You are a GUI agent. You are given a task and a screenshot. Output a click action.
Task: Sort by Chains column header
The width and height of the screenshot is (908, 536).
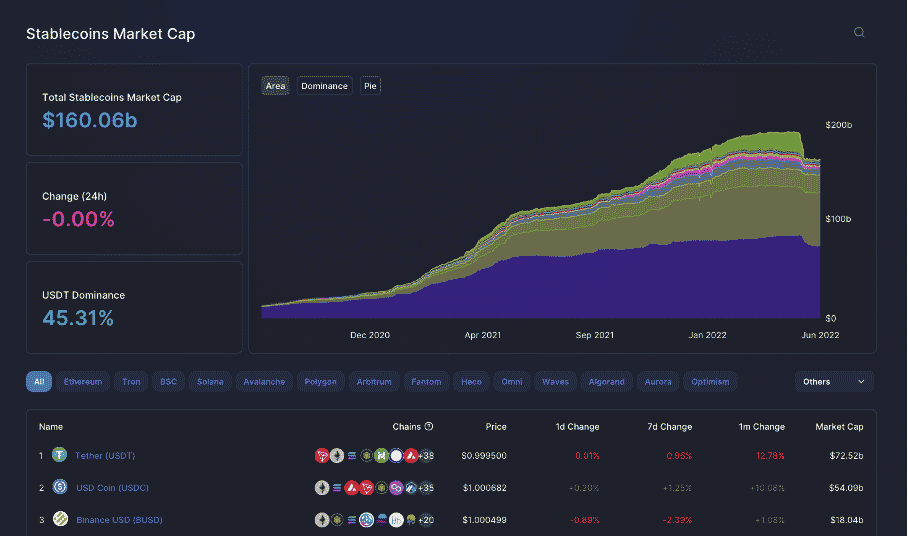coord(407,427)
